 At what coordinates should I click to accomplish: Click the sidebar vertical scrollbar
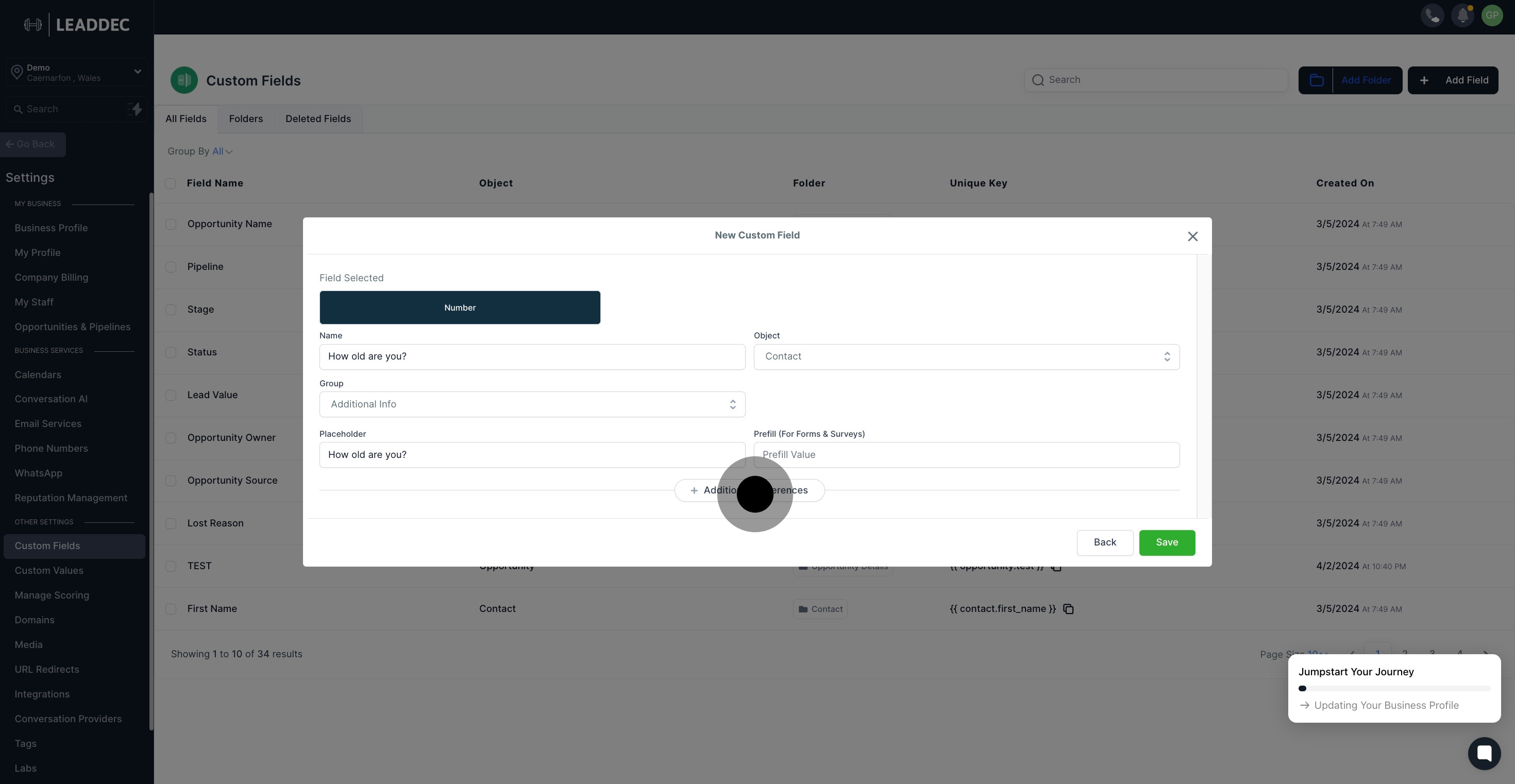pos(151,462)
